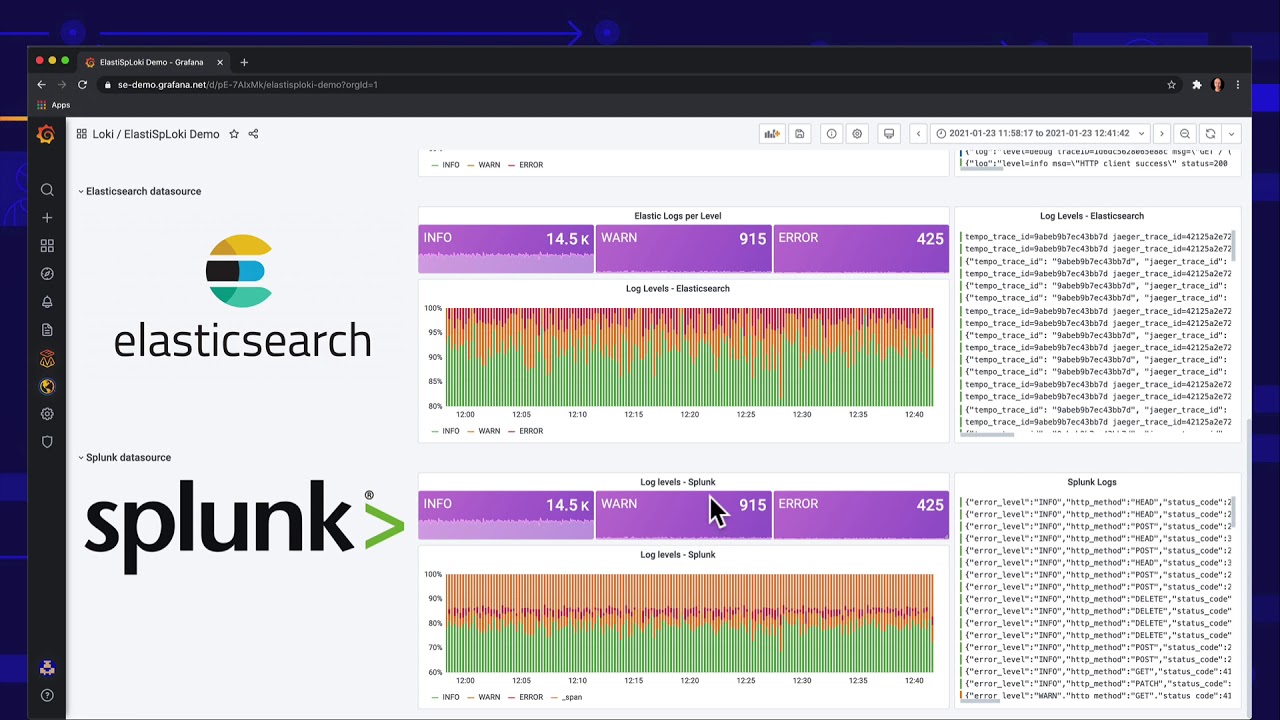Open Log levels - Splunk stat panel title
The height and width of the screenshot is (720, 1280).
tap(677, 482)
